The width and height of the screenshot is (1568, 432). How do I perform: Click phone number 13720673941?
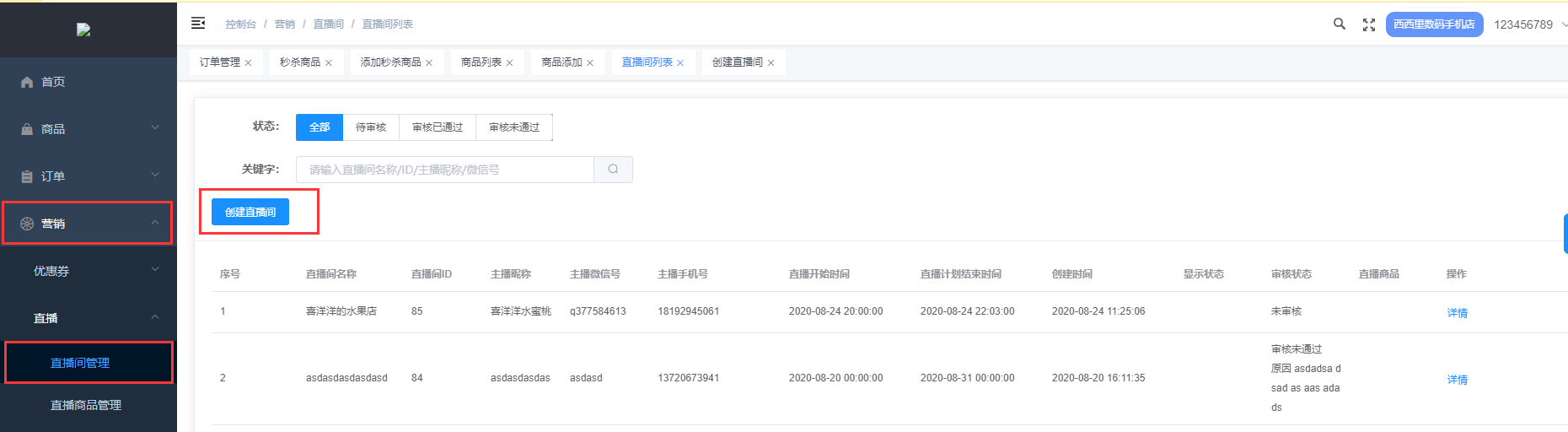click(x=689, y=378)
